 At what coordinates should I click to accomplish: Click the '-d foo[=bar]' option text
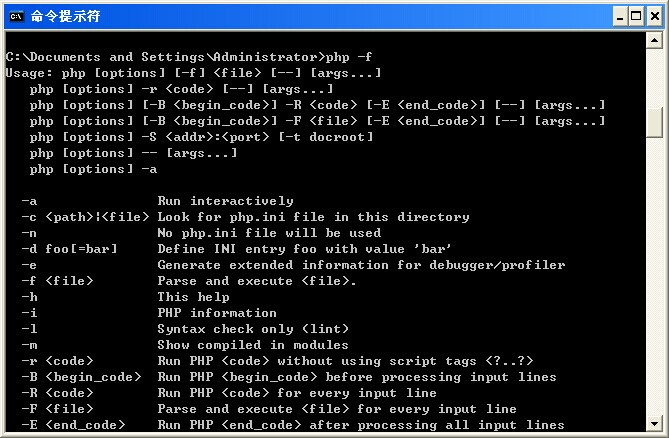coord(69,249)
